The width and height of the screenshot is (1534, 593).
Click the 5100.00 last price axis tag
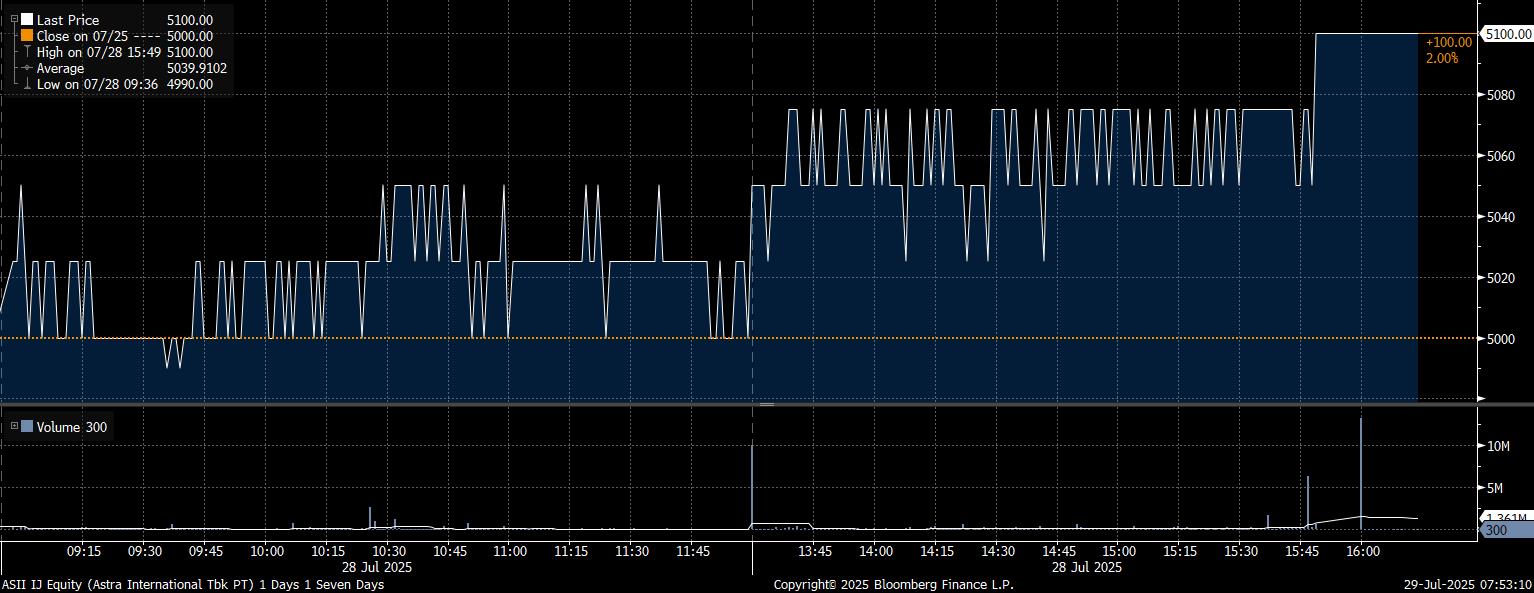tap(1504, 34)
